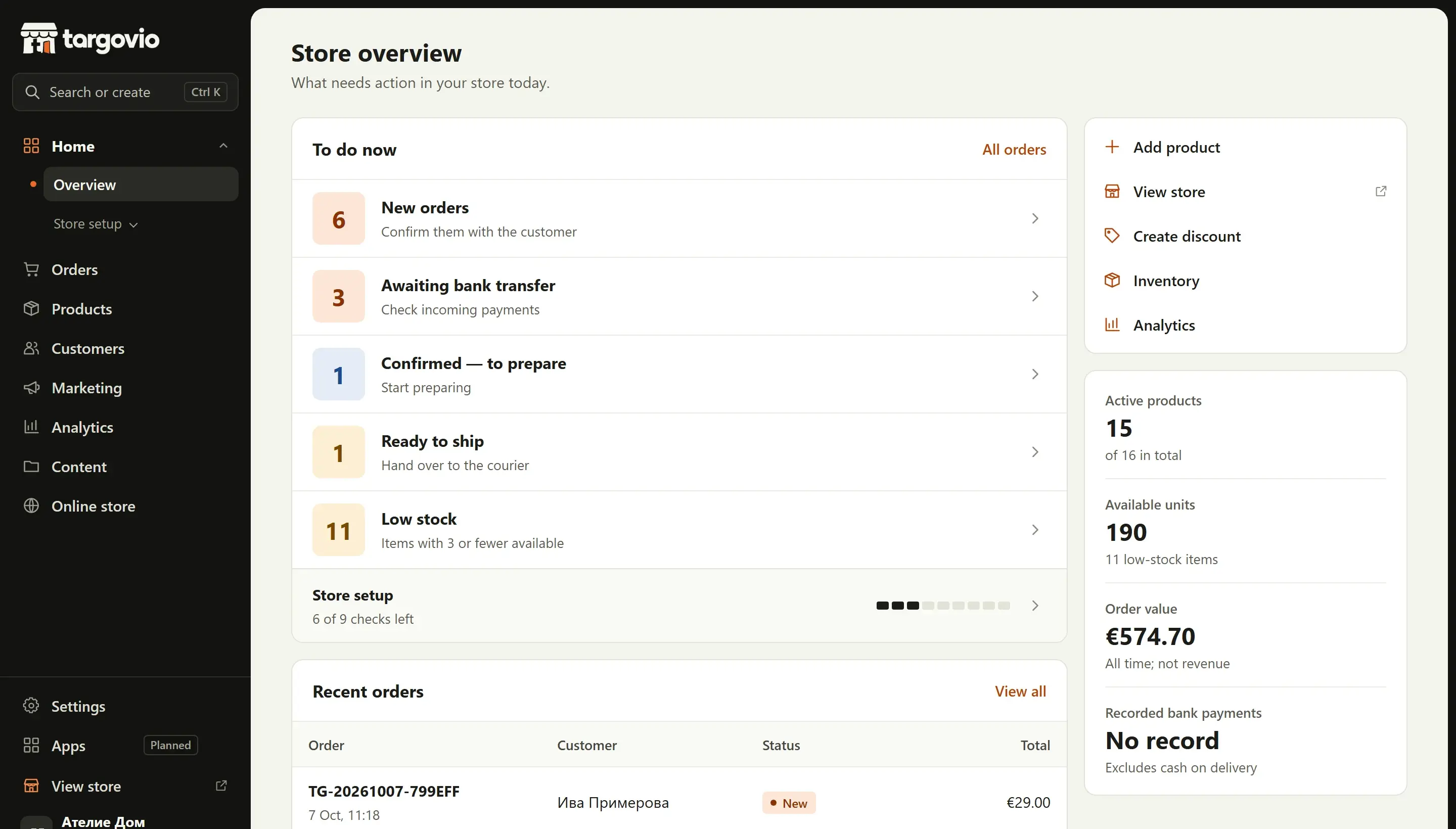Image resolution: width=1456 pixels, height=829 pixels.
Task: Select the Overview item in the sidebar
Action: click(x=141, y=185)
